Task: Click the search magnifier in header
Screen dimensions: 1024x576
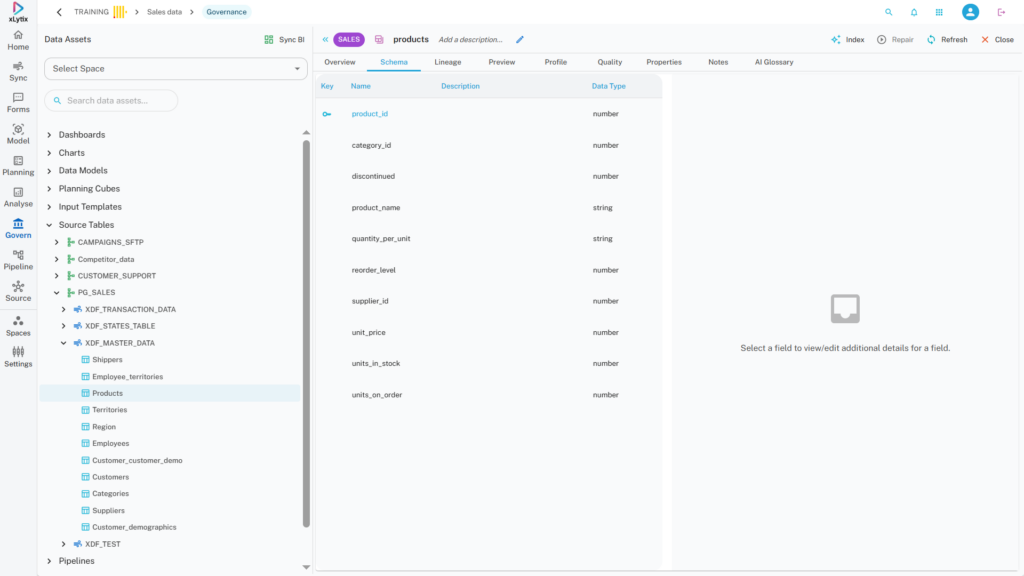Action: (889, 12)
